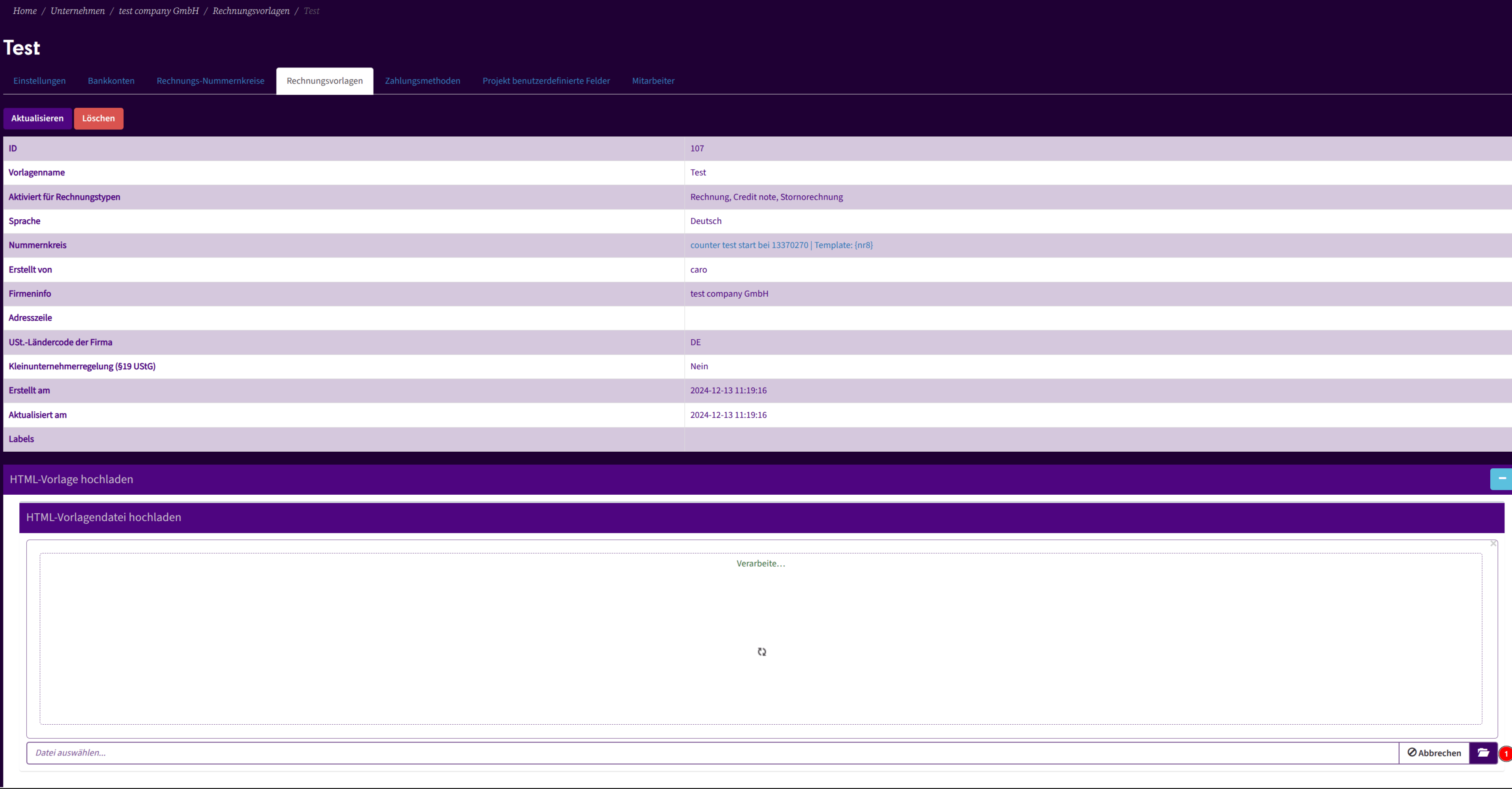Open the Einstellungen tab
1512x789 pixels.
(x=39, y=81)
